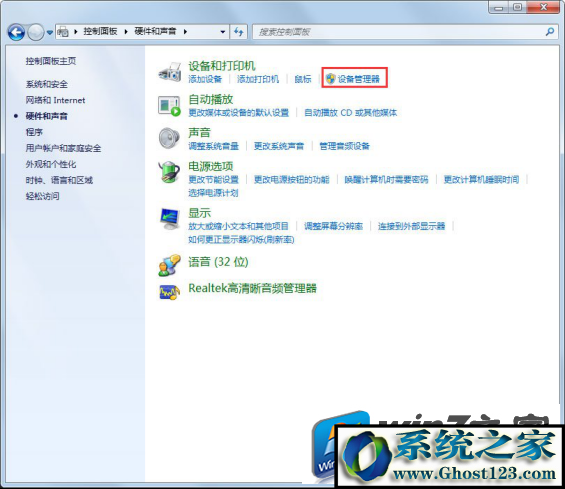The width and height of the screenshot is (565, 489).
Task: Open the Speech (32位) icon
Action: click(x=169, y=265)
